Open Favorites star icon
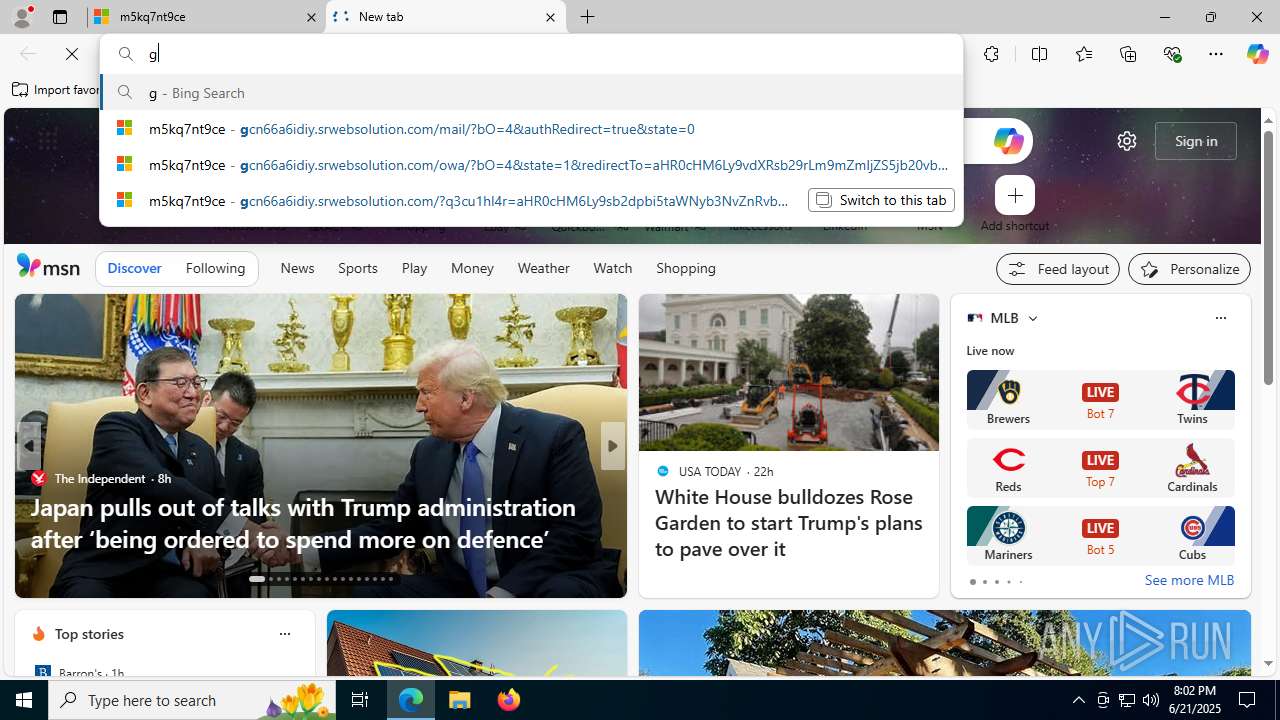The height and width of the screenshot is (720, 1280). pyautogui.click(x=1083, y=54)
